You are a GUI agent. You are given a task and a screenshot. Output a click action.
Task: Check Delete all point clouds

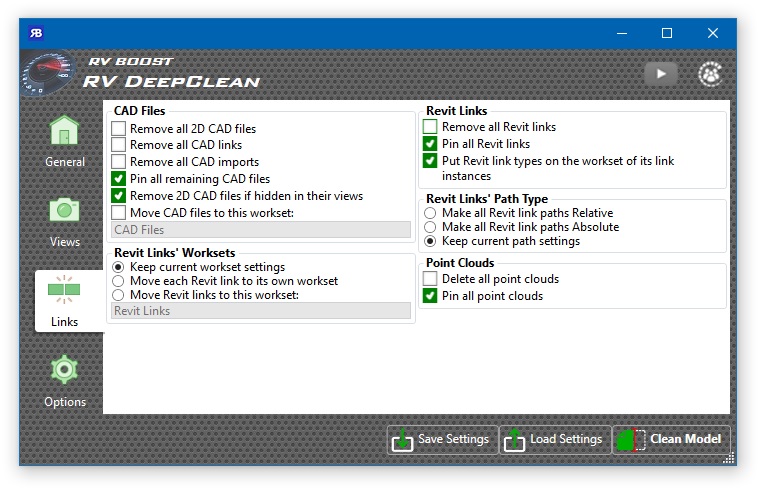430,279
